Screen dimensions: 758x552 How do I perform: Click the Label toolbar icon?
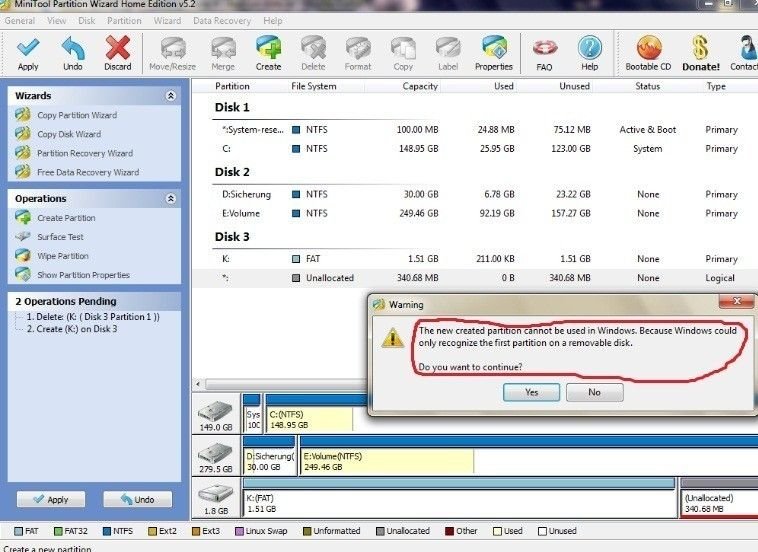pyautogui.click(x=448, y=48)
